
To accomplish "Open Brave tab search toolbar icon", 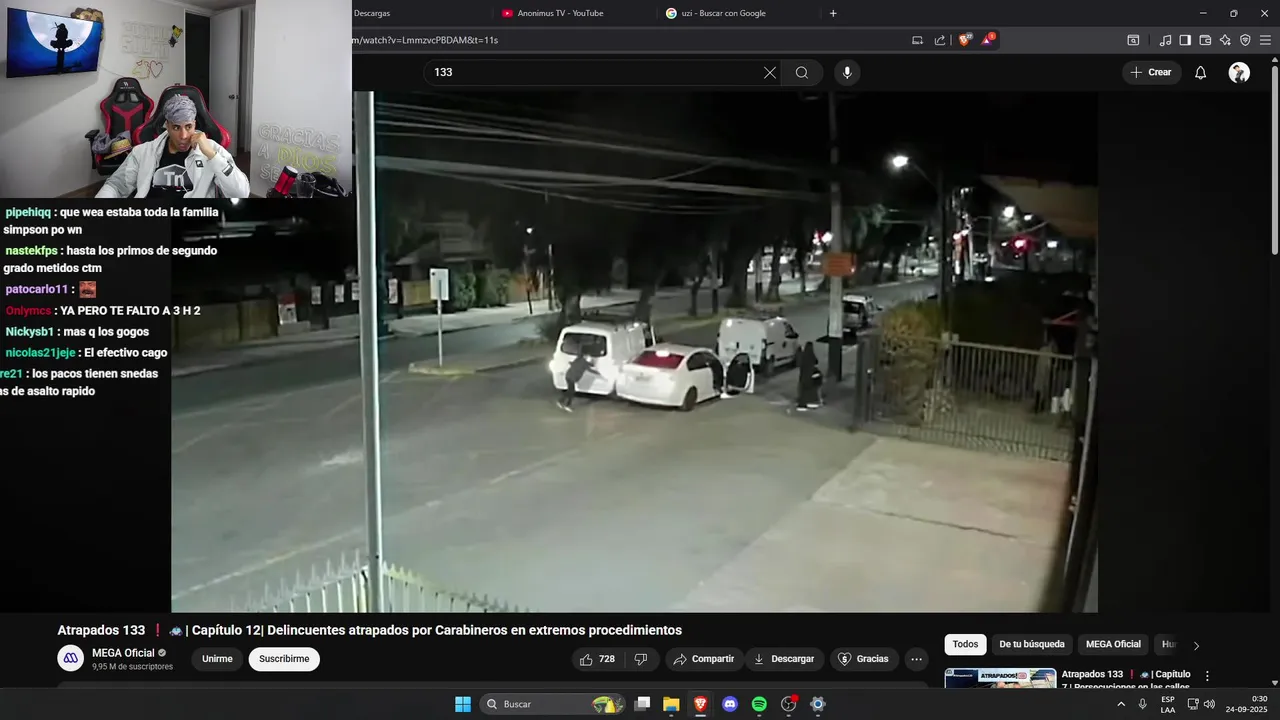I will pos(1133,40).
